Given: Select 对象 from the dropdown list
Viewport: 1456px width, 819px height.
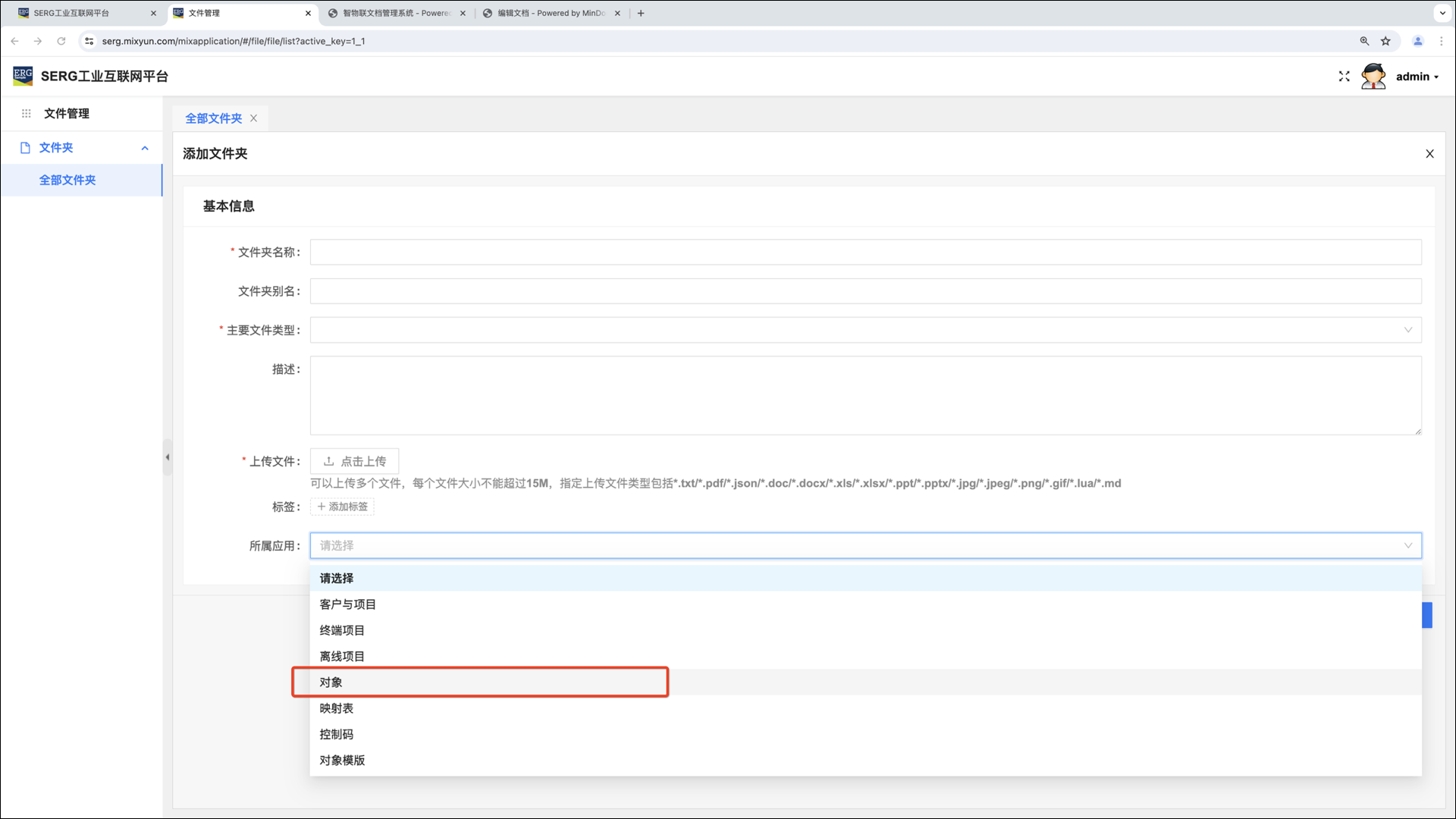Looking at the screenshot, I should (x=331, y=682).
